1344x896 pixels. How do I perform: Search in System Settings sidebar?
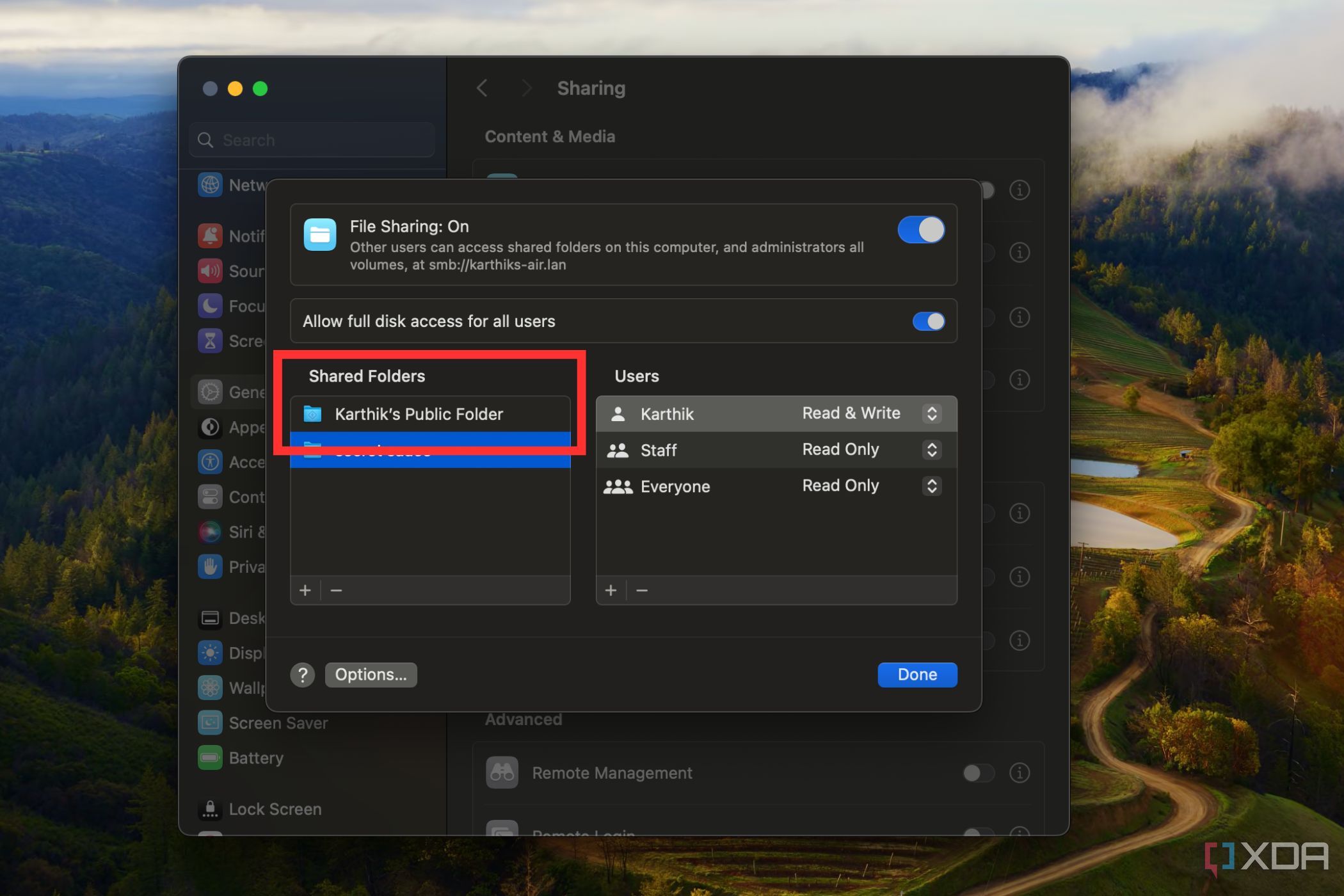[x=312, y=139]
